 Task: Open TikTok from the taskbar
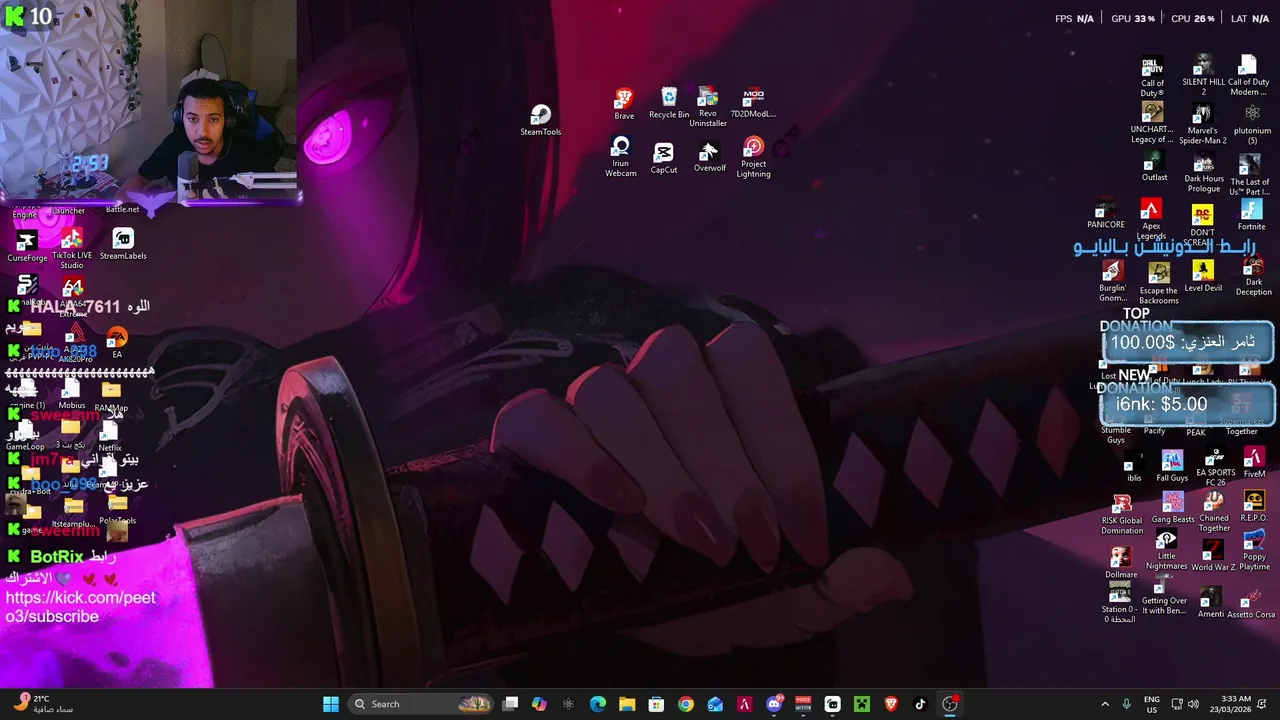point(920,704)
